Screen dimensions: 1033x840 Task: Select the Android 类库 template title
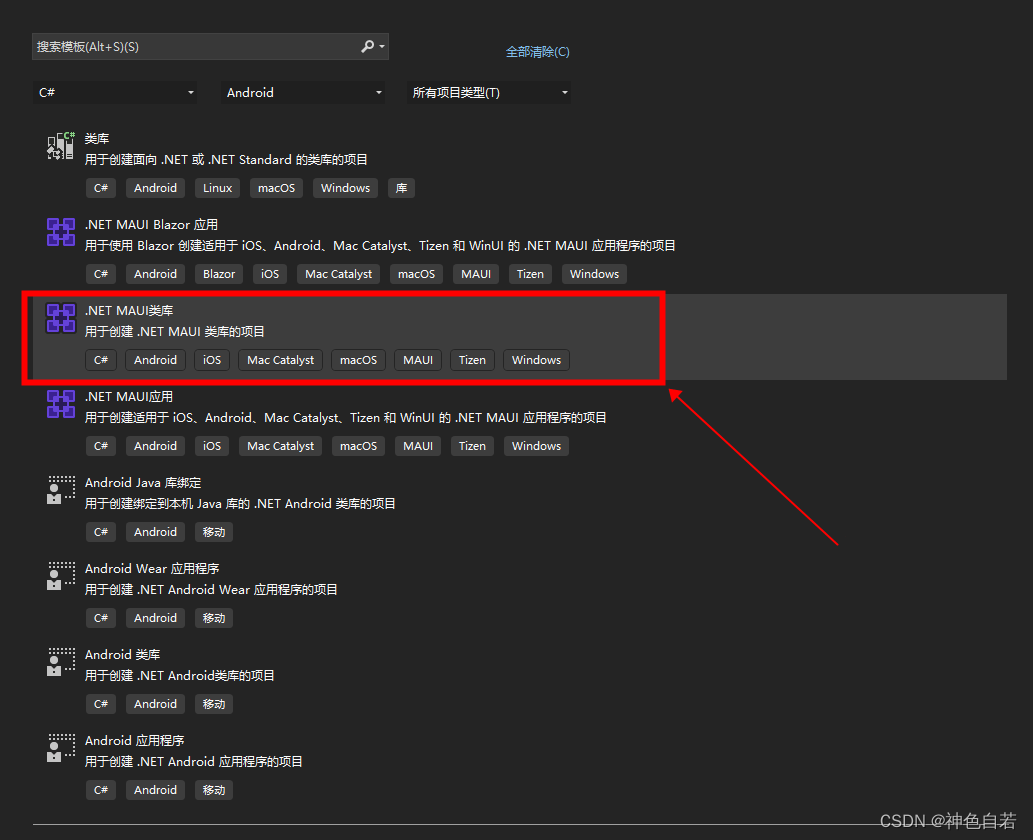click(x=123, y=655)
